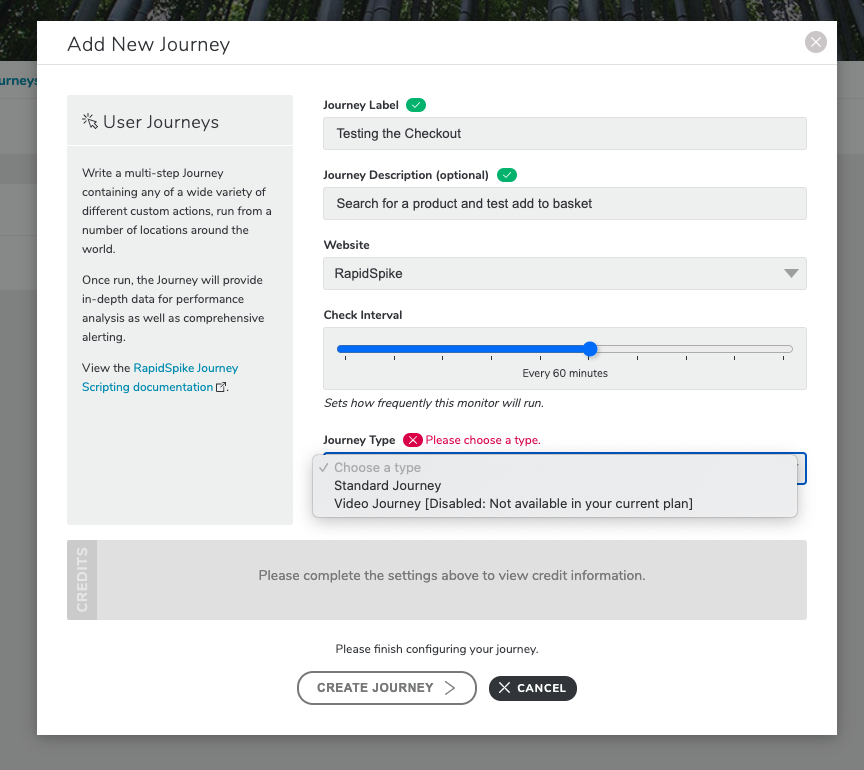Click the Check Interval slider handle
864x770 pixels.
(x=590, y=349)
